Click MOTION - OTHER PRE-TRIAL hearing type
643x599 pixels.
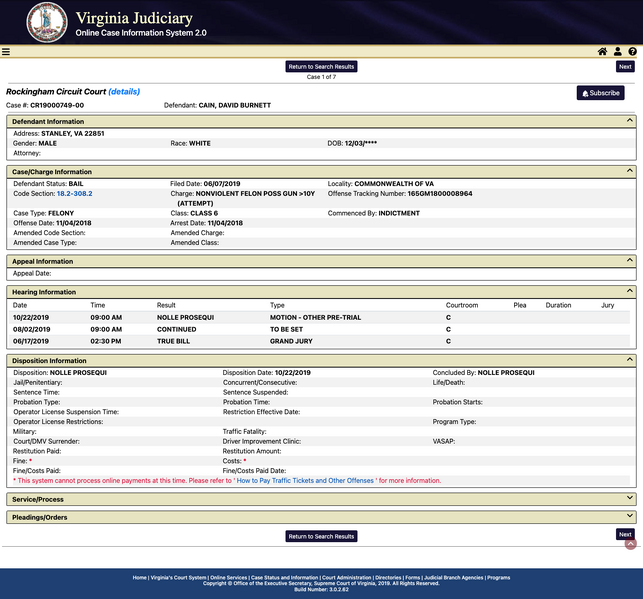click(315, 317)
